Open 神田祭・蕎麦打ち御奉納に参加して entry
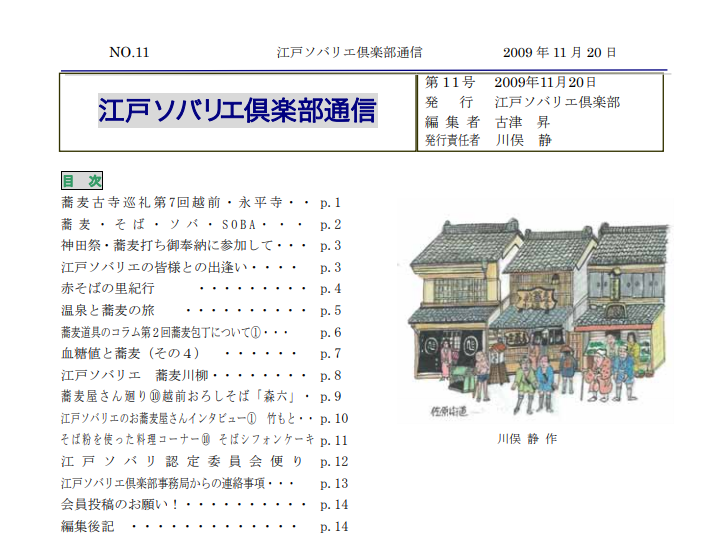Image resolution: width=722 pixels, height=534 pixels. 200,246
